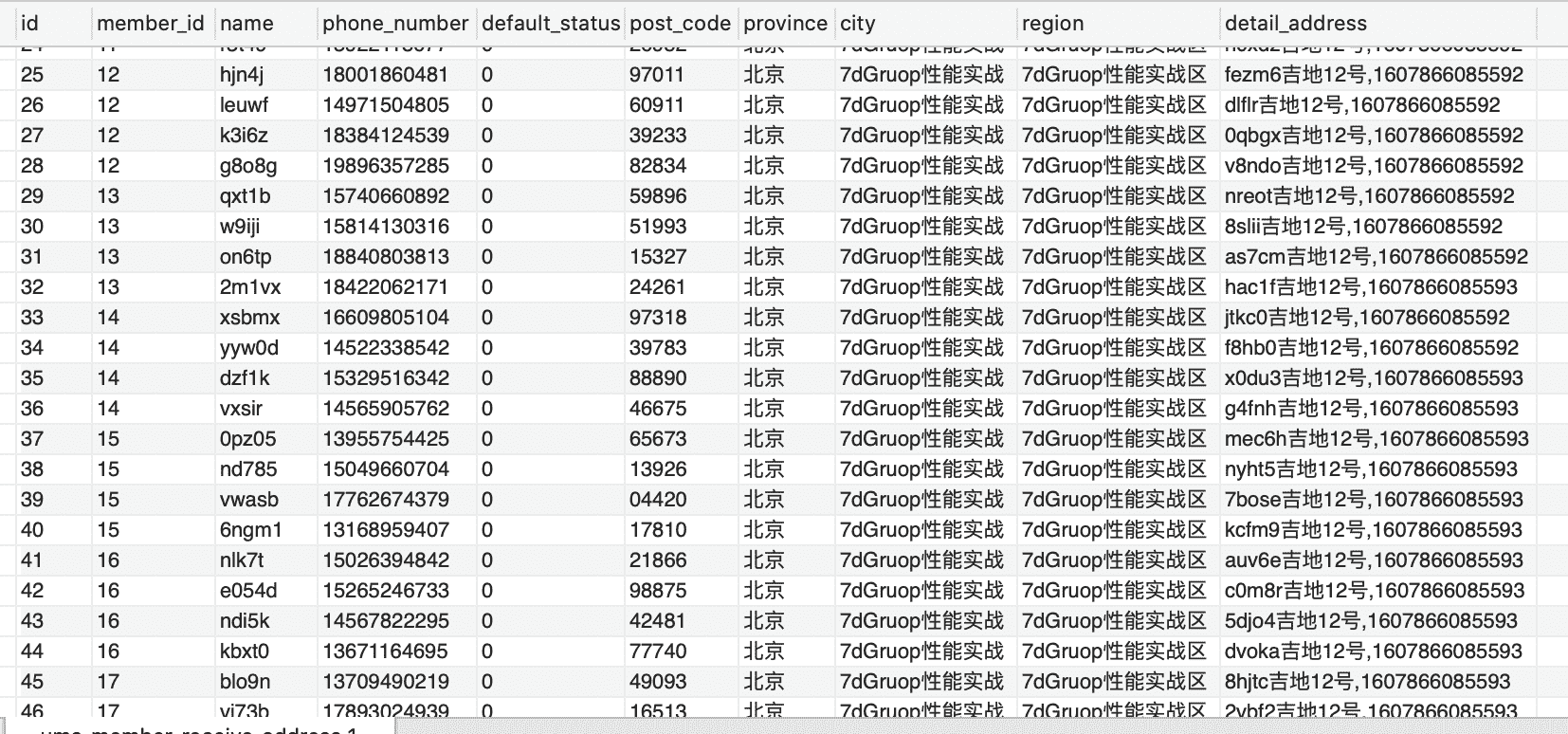1568x734 pixels.
Task: Select address starting with 8hjtc
Action: 1367,682
